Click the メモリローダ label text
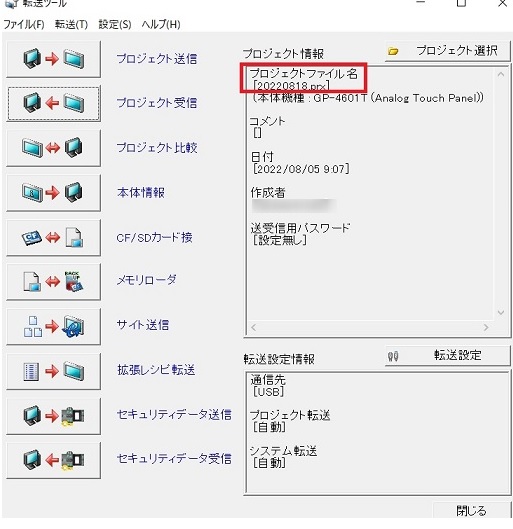The width and height of the screenshot is (513, 529). 146,280
